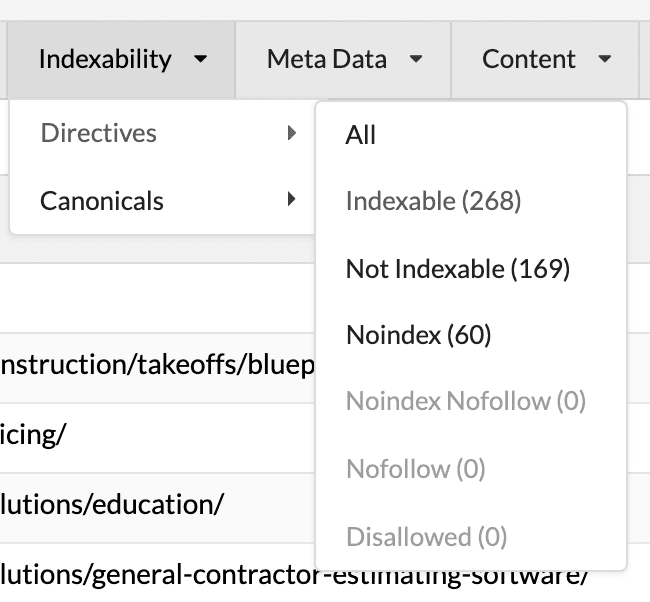
Task: Select the Disallowed (0) option
Action: (426, 536)
